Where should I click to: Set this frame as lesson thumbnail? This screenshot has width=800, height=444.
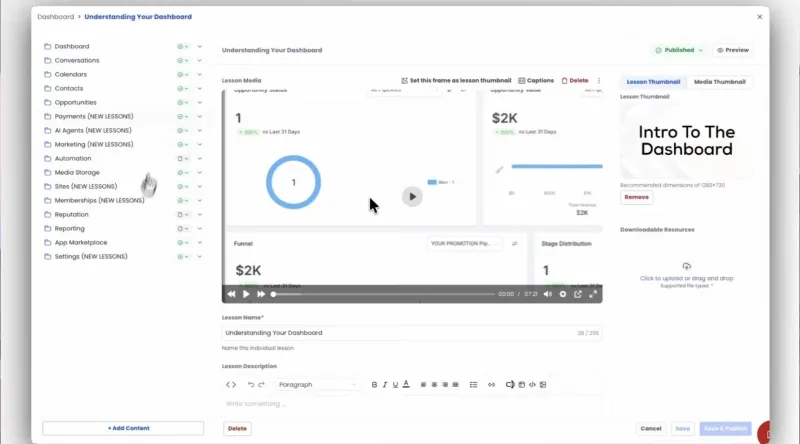tap(456, 81)
